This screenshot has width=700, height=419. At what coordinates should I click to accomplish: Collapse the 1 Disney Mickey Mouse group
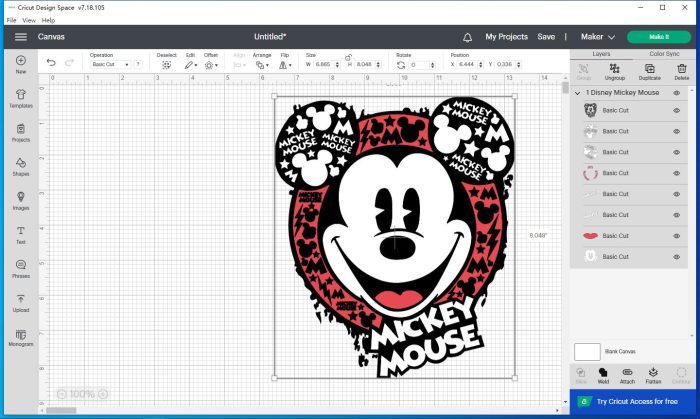[x=577, y=93]
